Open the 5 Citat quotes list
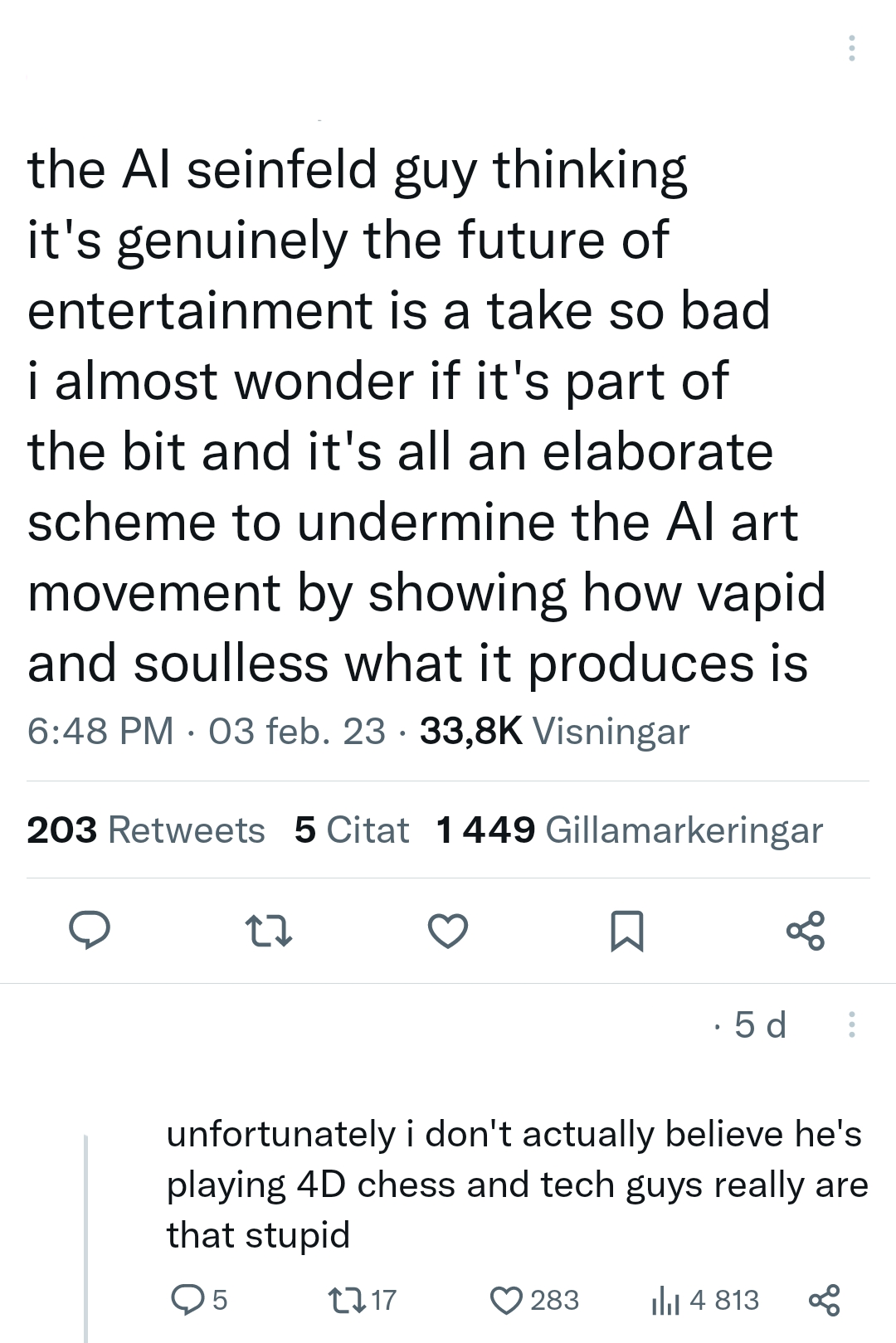Viewport: 896px width, 1343px height. [351, 830]
